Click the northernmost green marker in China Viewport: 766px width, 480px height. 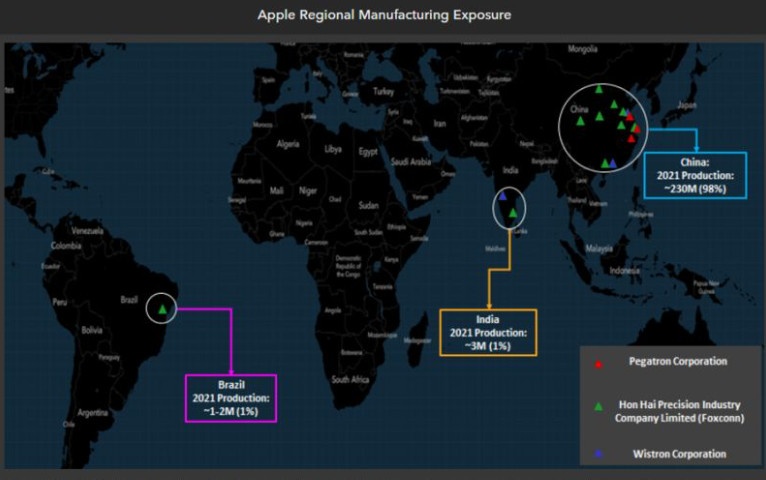click(x=599, y=89)
